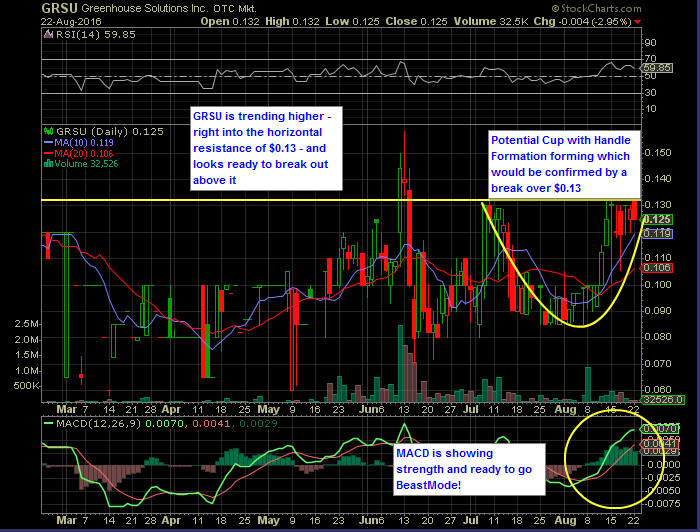Click the Aug label below the MACD panel
This screenshot has height=532, width=700.
[x=566, y=520]
